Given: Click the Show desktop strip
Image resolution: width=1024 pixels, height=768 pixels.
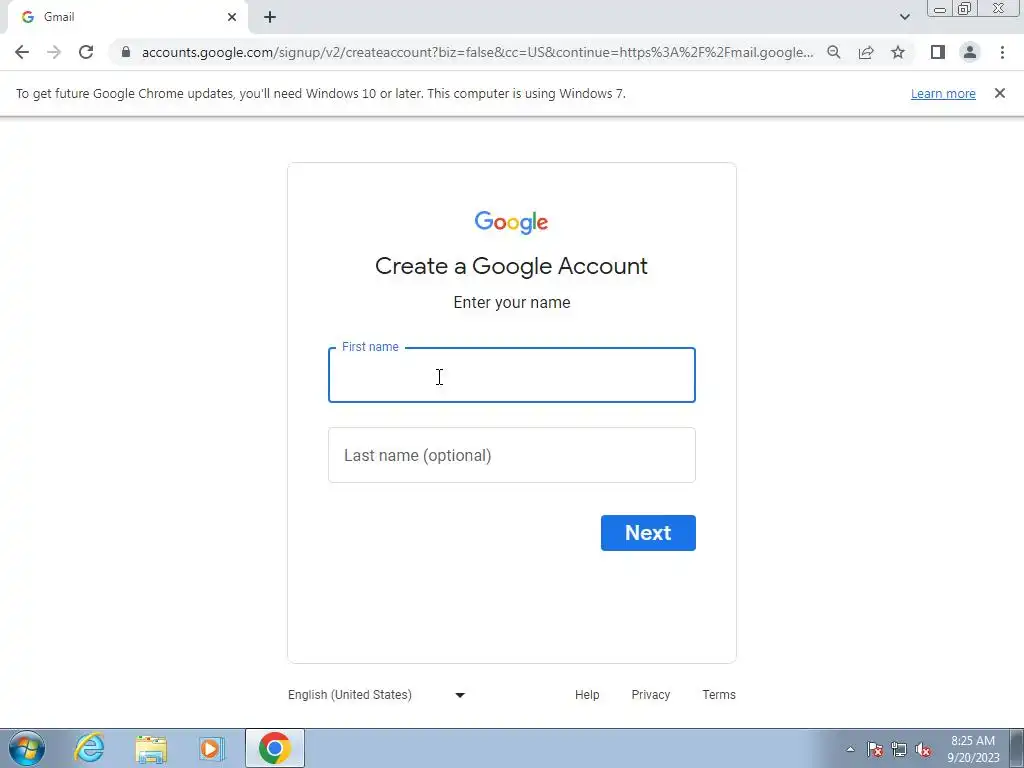Looking at the screenshot, I should [x=1017, y=748].
